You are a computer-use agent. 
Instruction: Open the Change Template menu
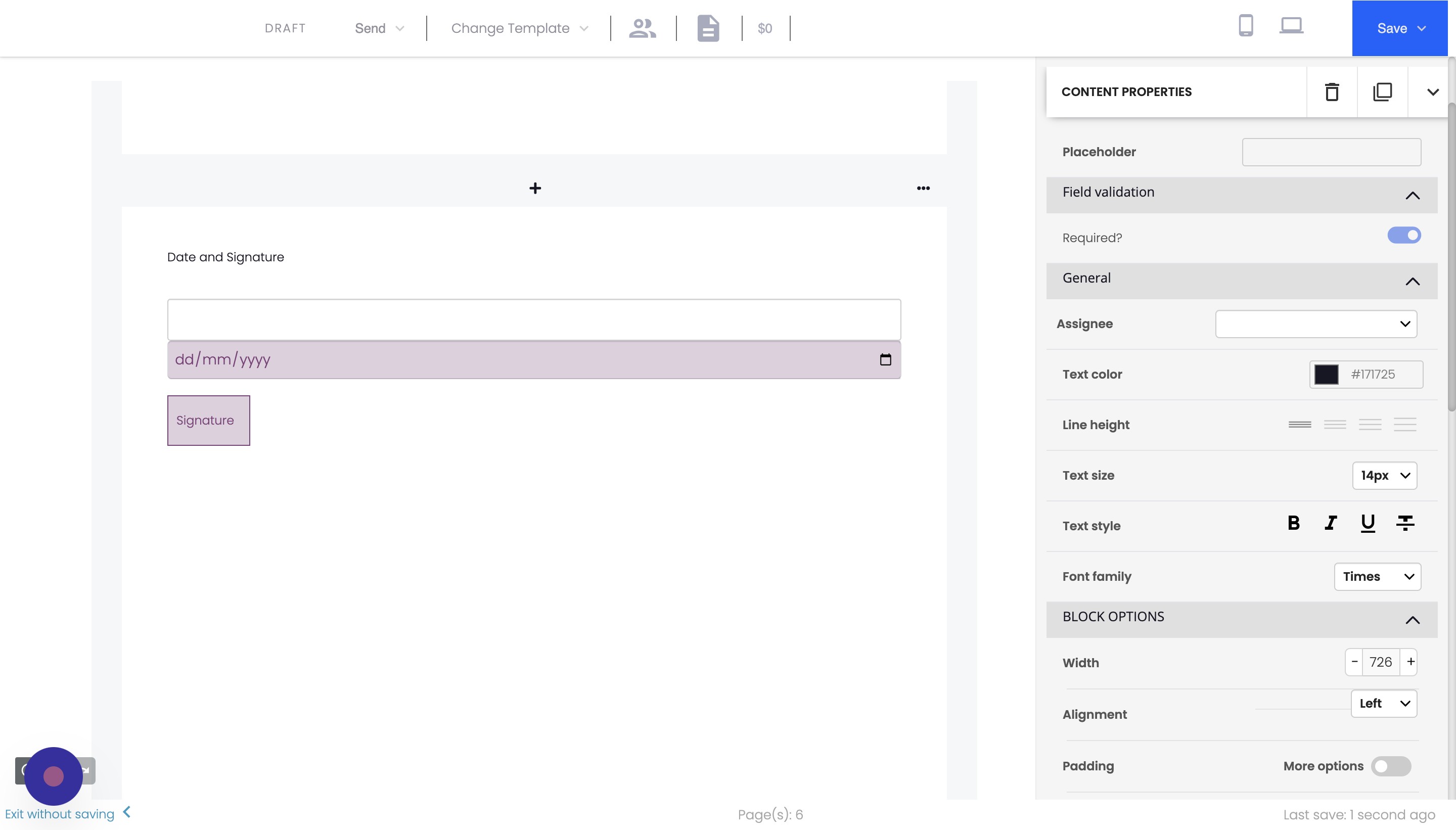pyautogui.click(x=519, y=28)
